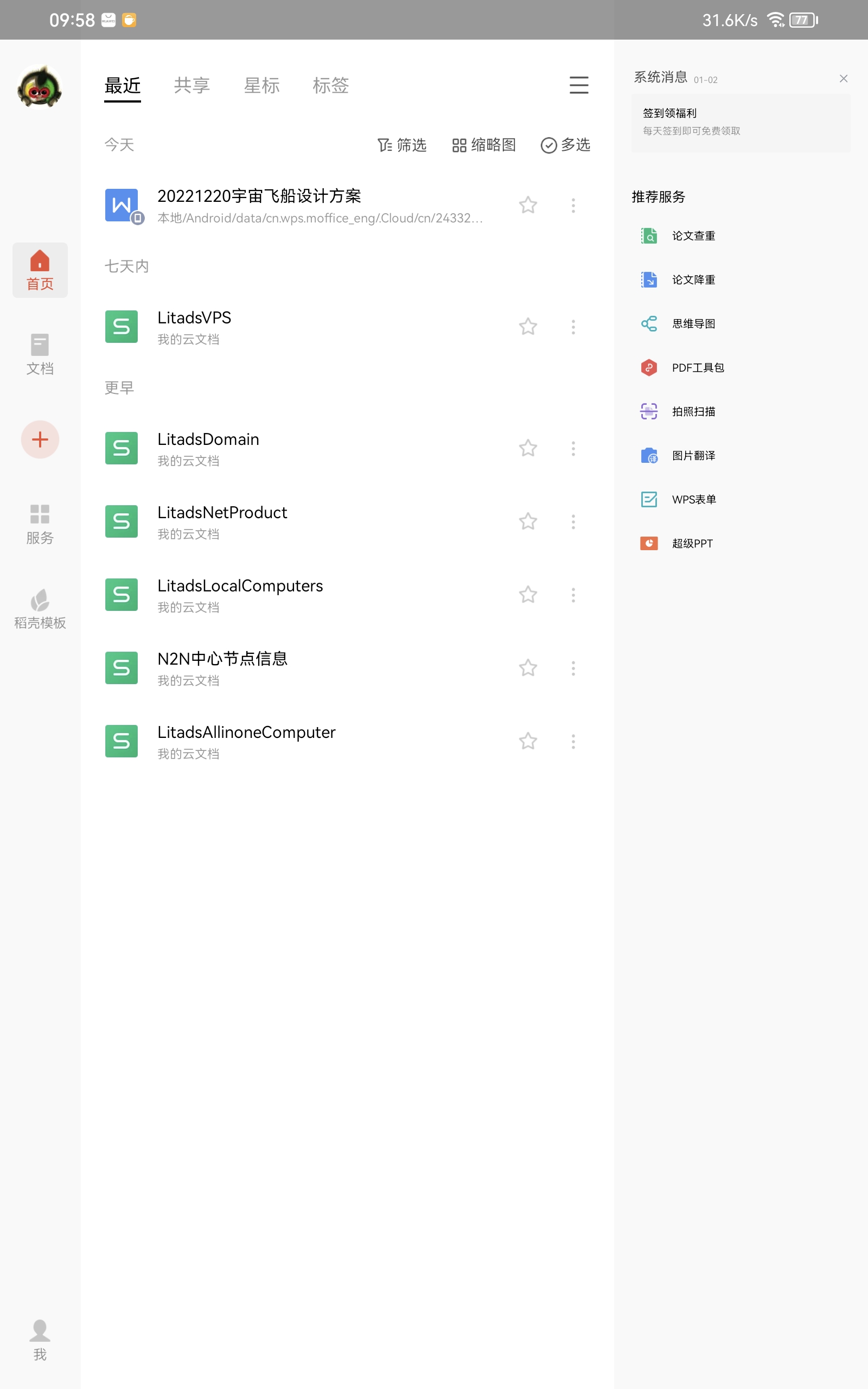The height and width of the screenshot is (1389, 868).
Task: Open more options for LitadsAllinoneComputer
Action: pos(573,742)
